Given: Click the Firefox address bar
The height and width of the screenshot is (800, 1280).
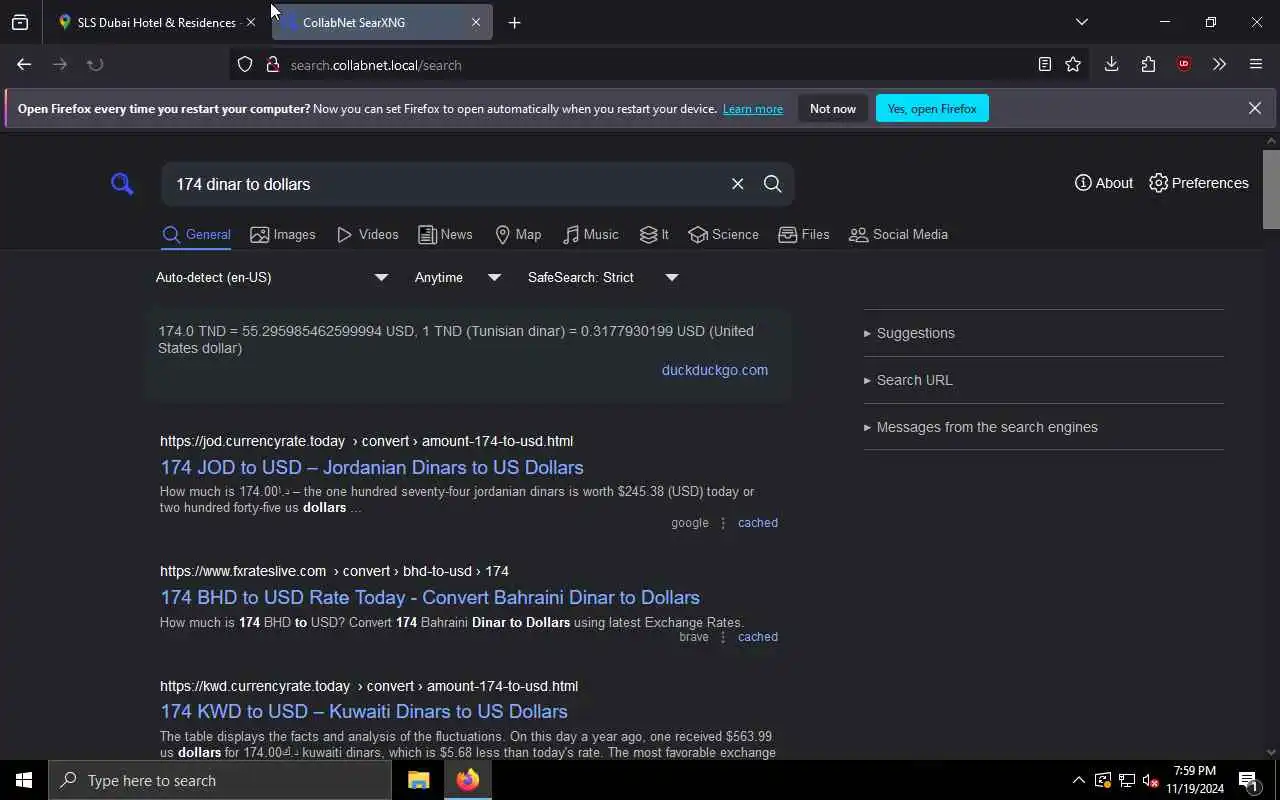Looking at the screenshot, I should (660, 65).
